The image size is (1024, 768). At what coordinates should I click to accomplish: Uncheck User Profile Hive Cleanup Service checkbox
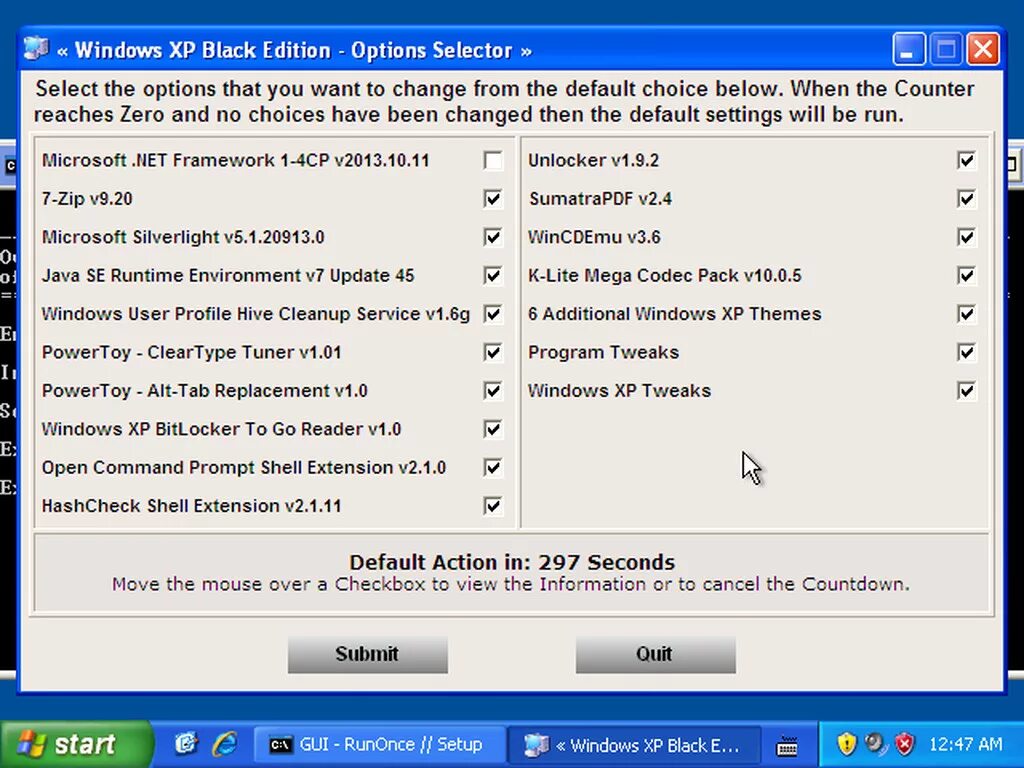pos(493,314)
